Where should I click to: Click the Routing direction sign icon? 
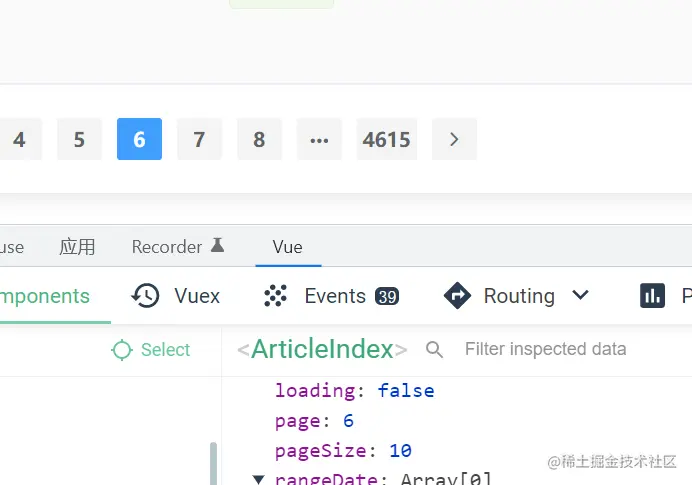click(457, 296)
